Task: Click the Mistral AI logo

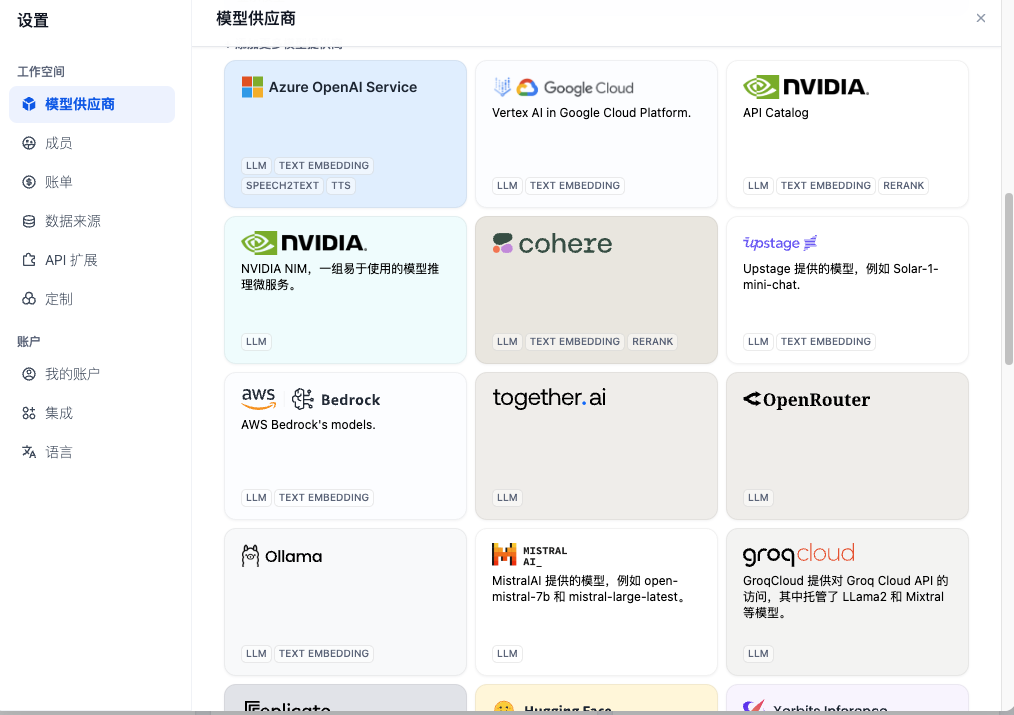Action: click(530, 555)
